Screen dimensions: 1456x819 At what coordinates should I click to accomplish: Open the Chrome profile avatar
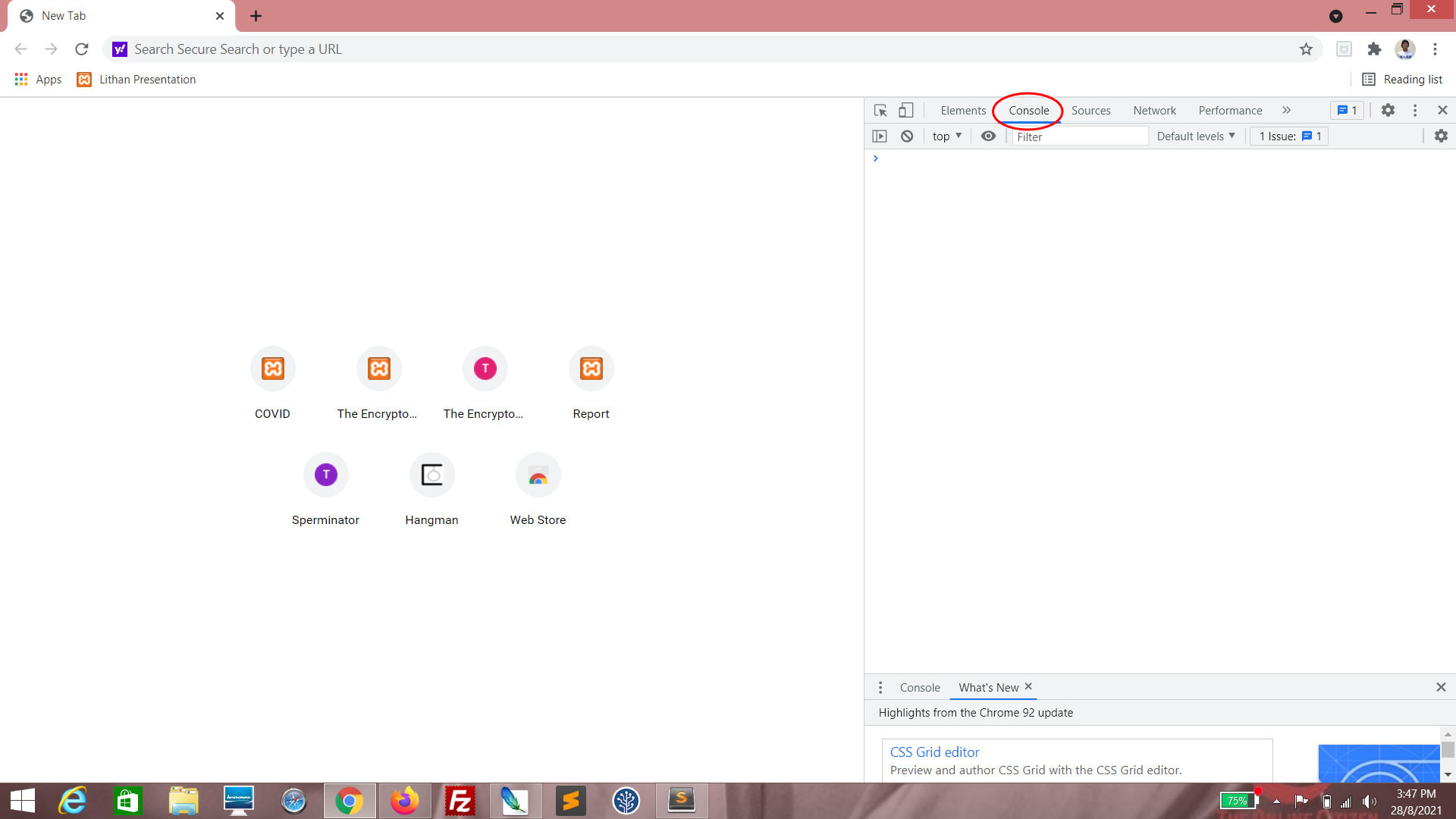tap(1405, 49)
